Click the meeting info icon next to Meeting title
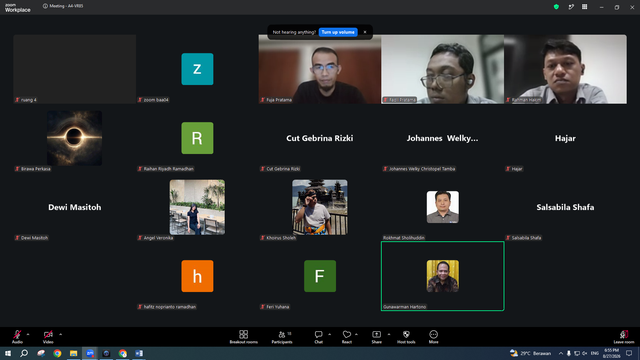640x360 pixels. [x=45, y=6]
